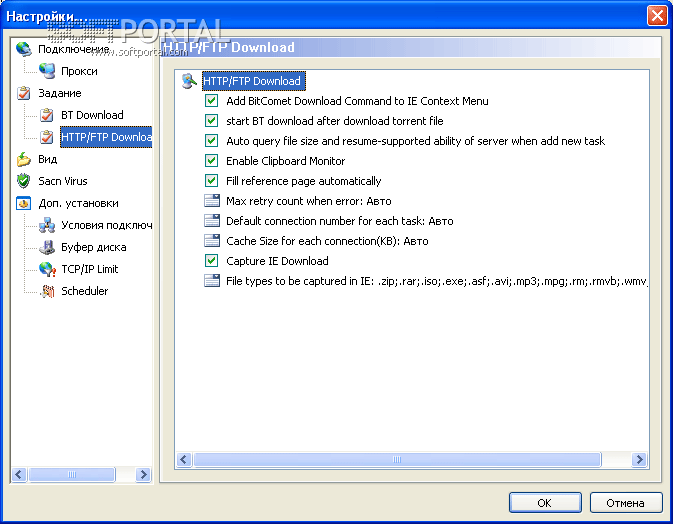Open the Sacn Virus settings page
The height and width of the screenshot is (524, 673).
pyautogui.click(x=63, y=181)
